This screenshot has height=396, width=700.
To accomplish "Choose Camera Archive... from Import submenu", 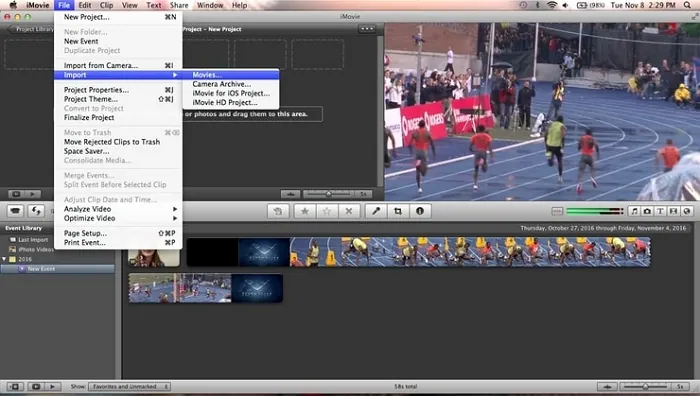I will [231, 84].
